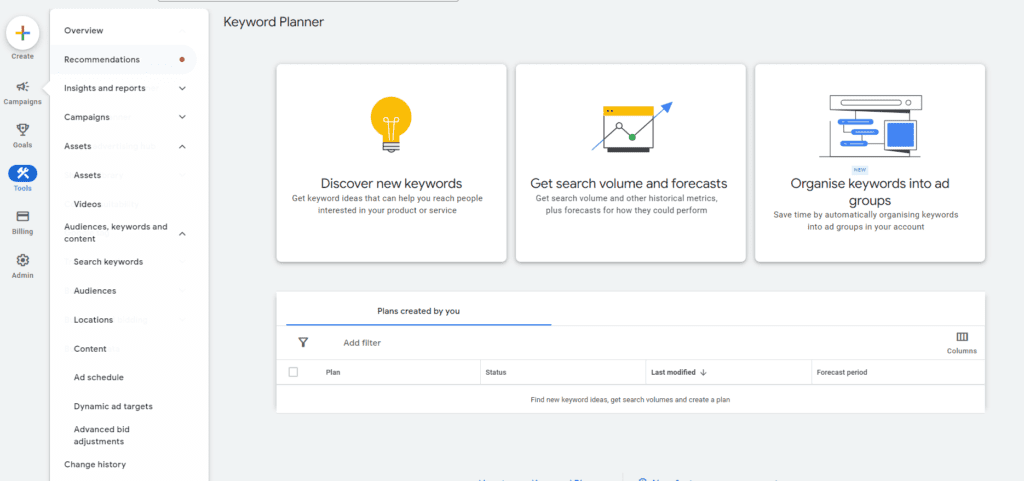
Task: Open the Recommendations menu item
Action: [x=102, y=59]
